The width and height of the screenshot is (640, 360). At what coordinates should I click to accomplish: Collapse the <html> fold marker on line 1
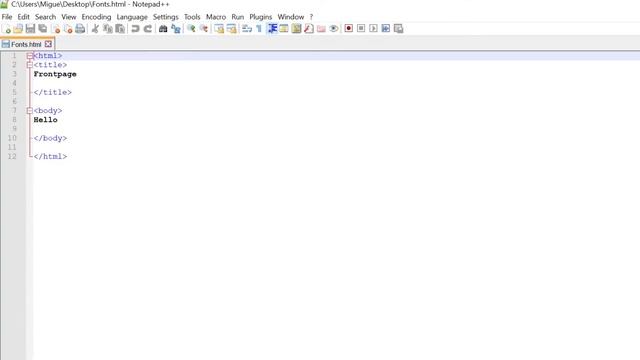coord(29,56)
